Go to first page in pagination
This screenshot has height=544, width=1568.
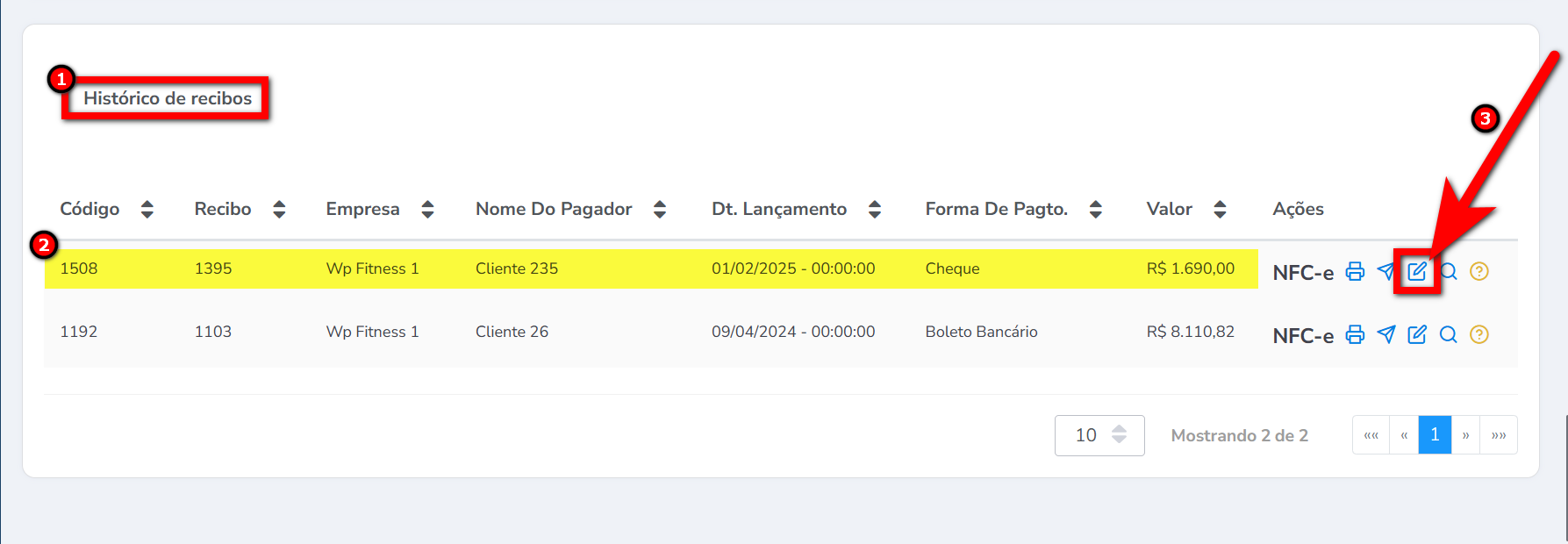tap(1371, 435)
